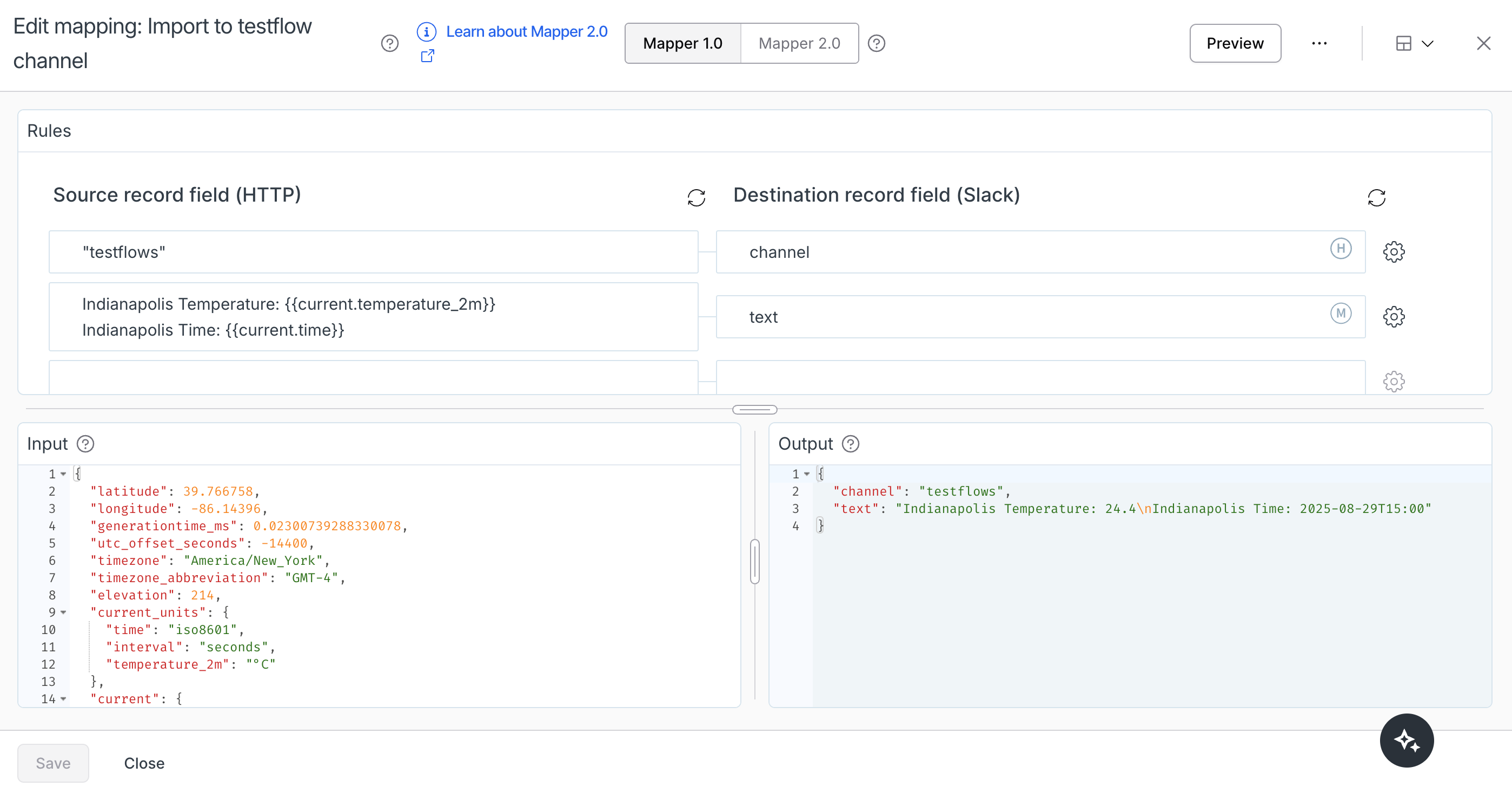1512x800 pixels.
Task: Click the AI assistant sparkle button
Action: [x=1407, y=740]
